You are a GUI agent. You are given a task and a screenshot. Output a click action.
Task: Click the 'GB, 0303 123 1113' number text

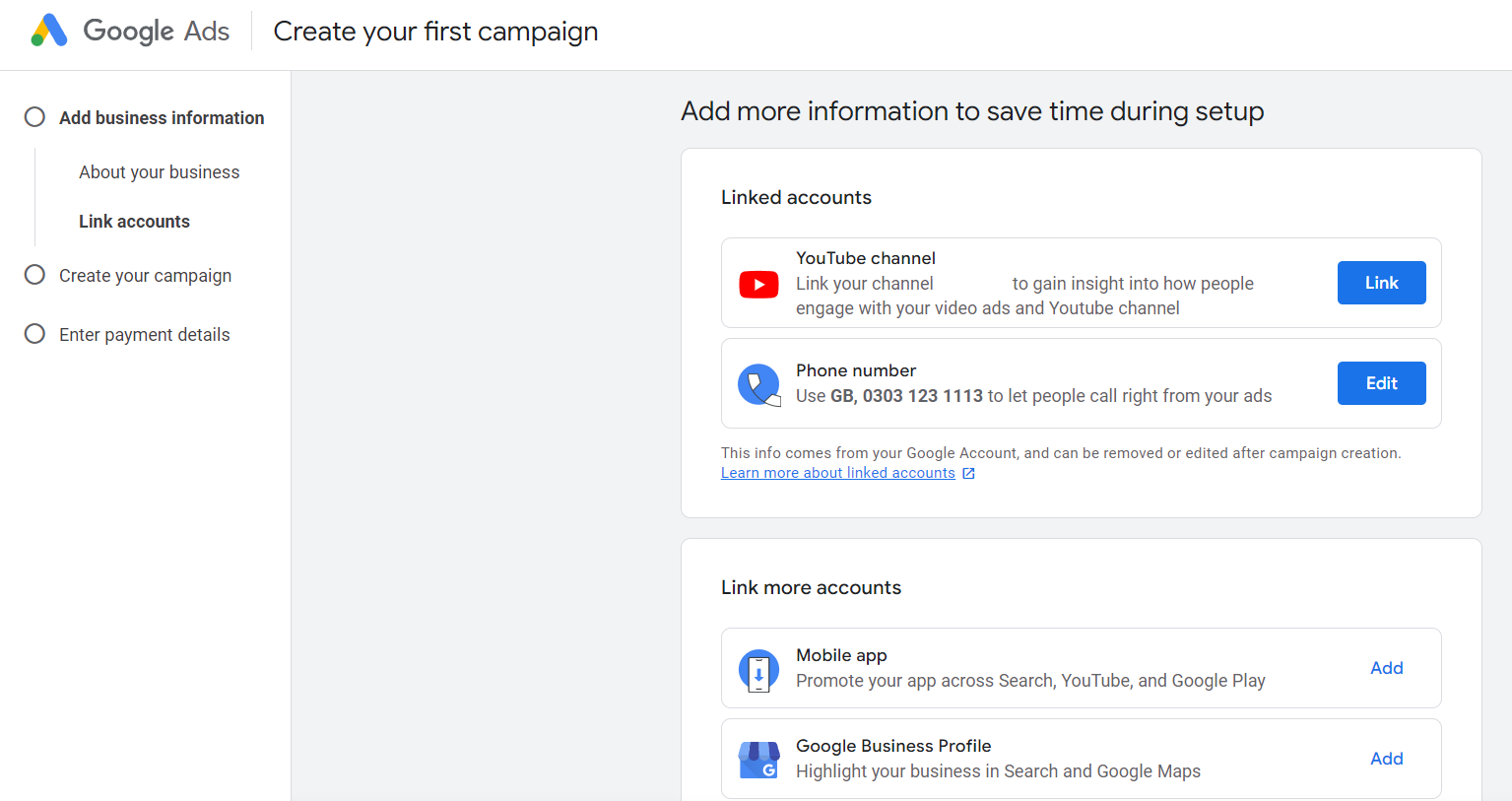tap(906, 396)
